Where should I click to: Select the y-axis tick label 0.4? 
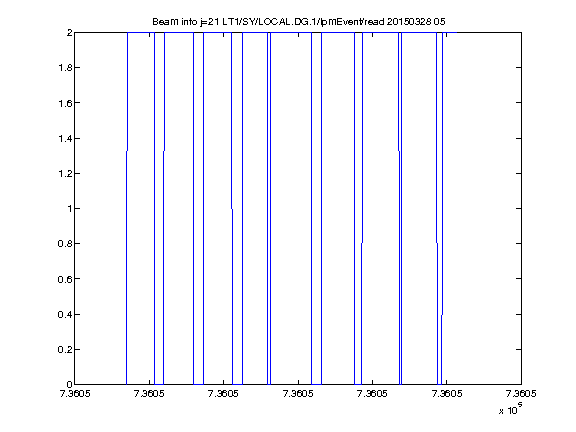(x=65, y=314)
